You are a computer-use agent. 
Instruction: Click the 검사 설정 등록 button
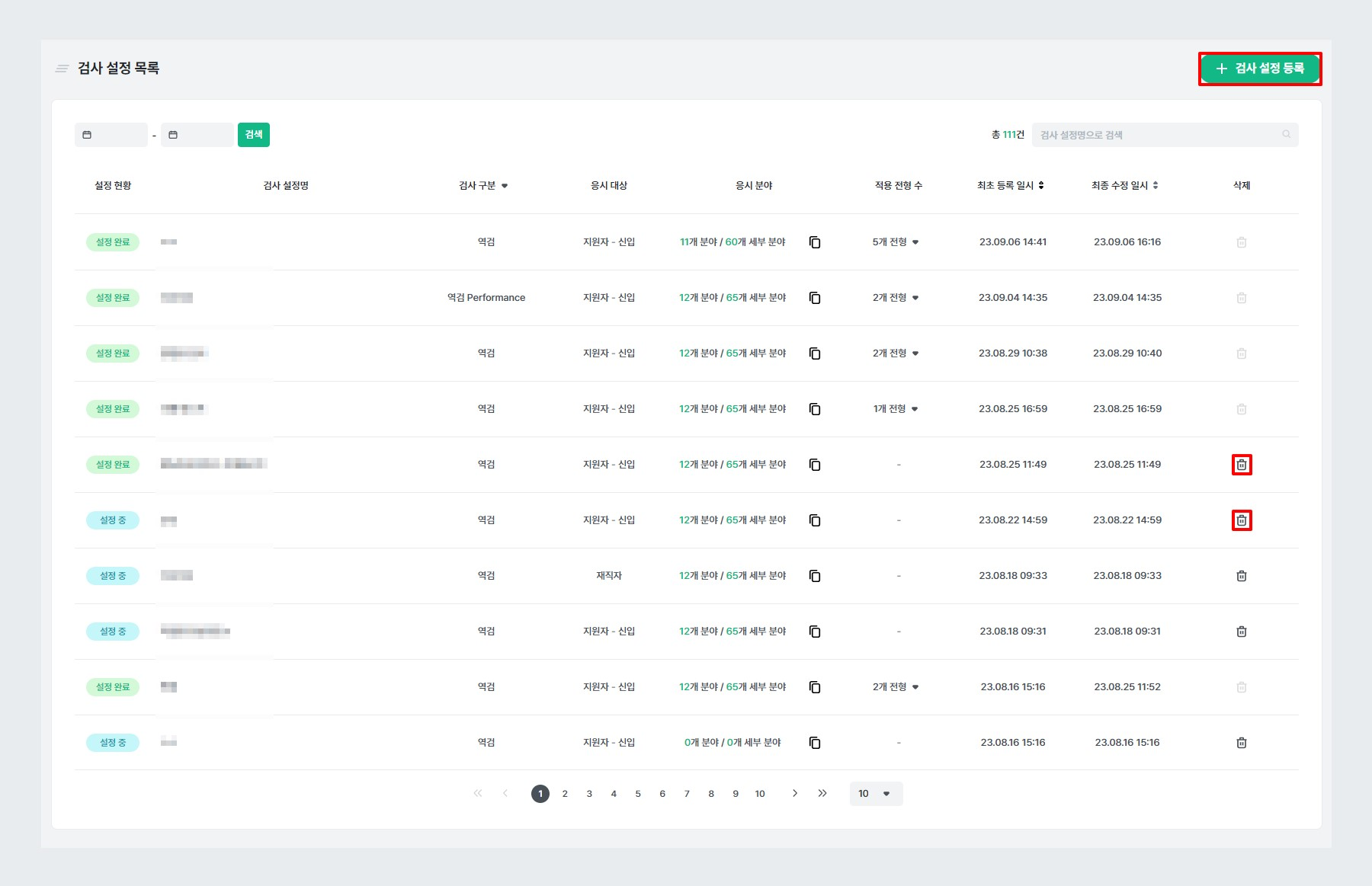[1260, 69]
